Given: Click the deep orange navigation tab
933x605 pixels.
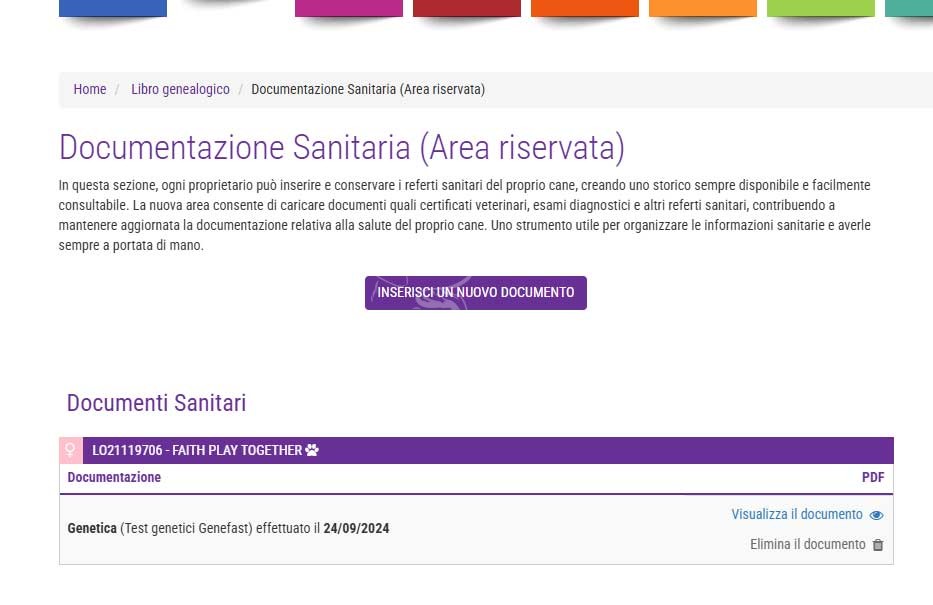Looking at the screenshot, I should click(585, 8).
